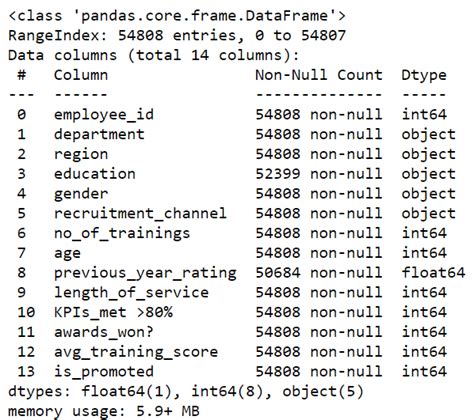
Task: Click the RangeIndex entries line
Action: [177, 36]
